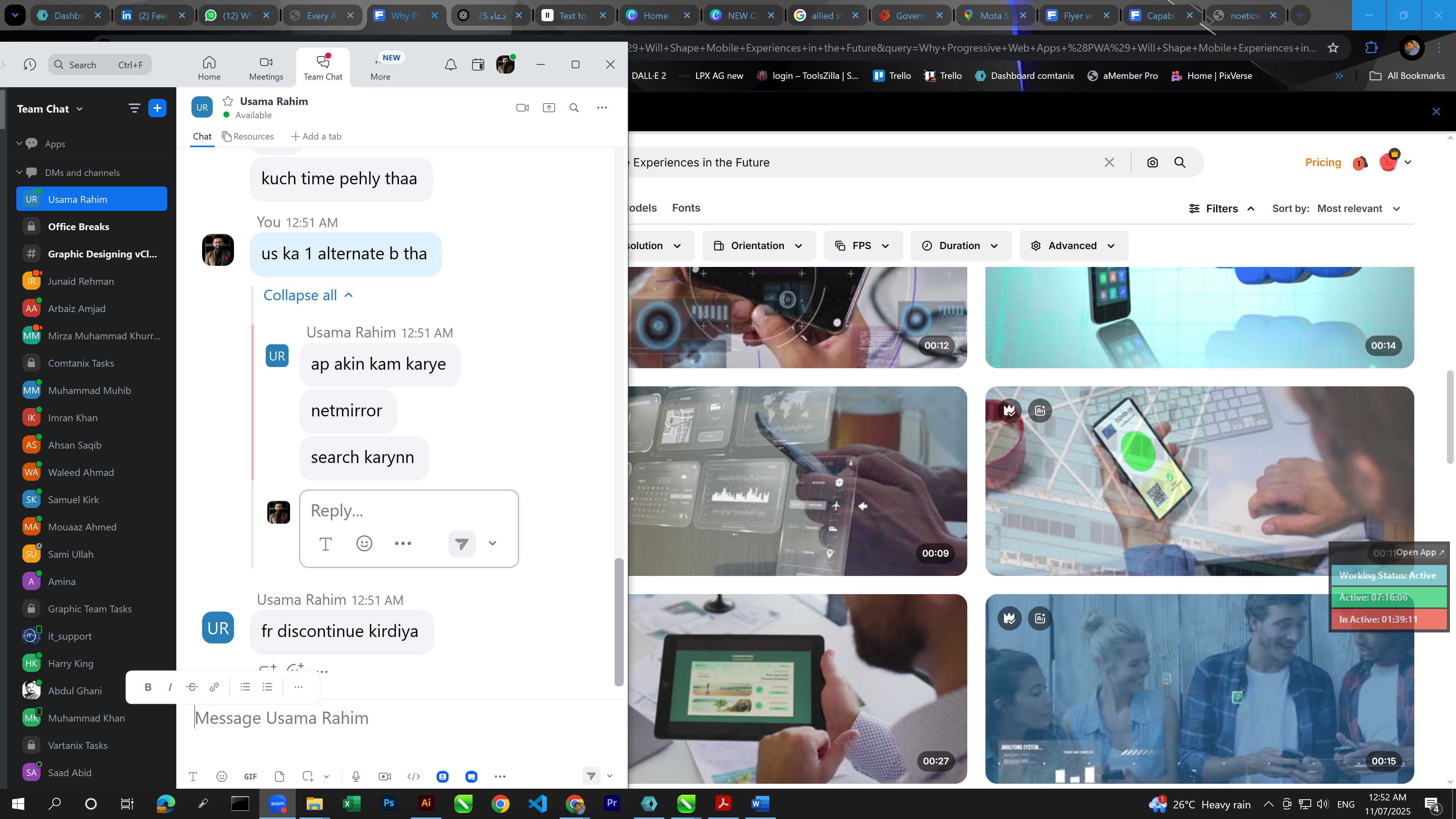
Task: Open GIF picker in message toolbar
Action: 250,776
